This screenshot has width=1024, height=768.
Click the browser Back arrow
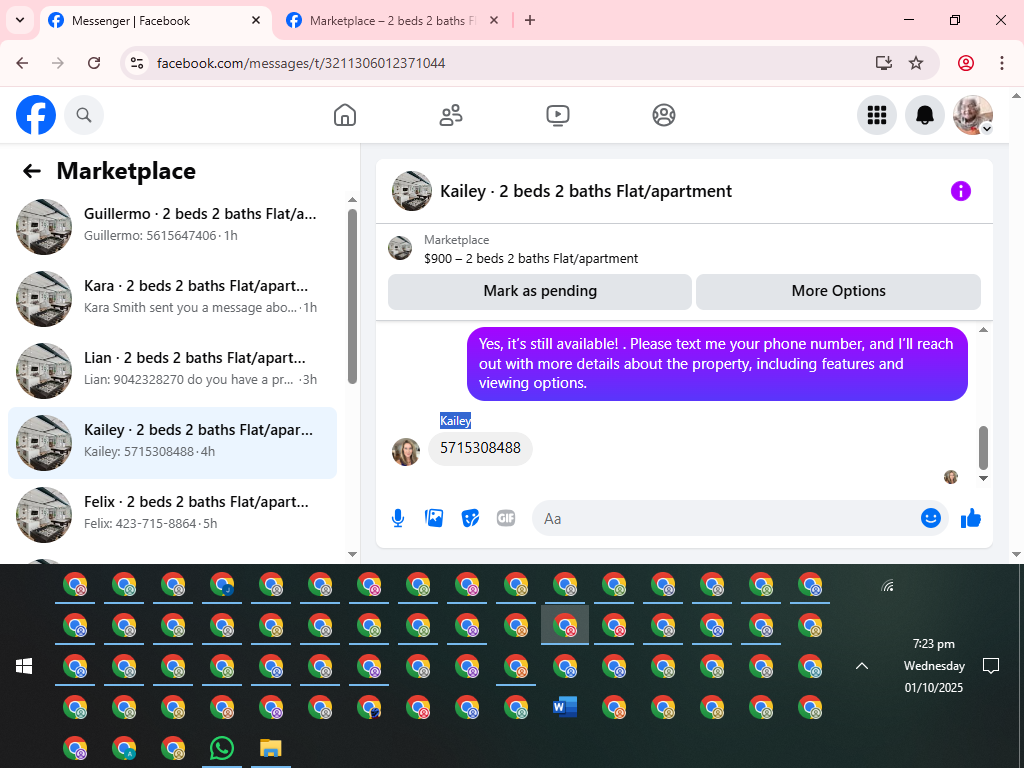22,63
